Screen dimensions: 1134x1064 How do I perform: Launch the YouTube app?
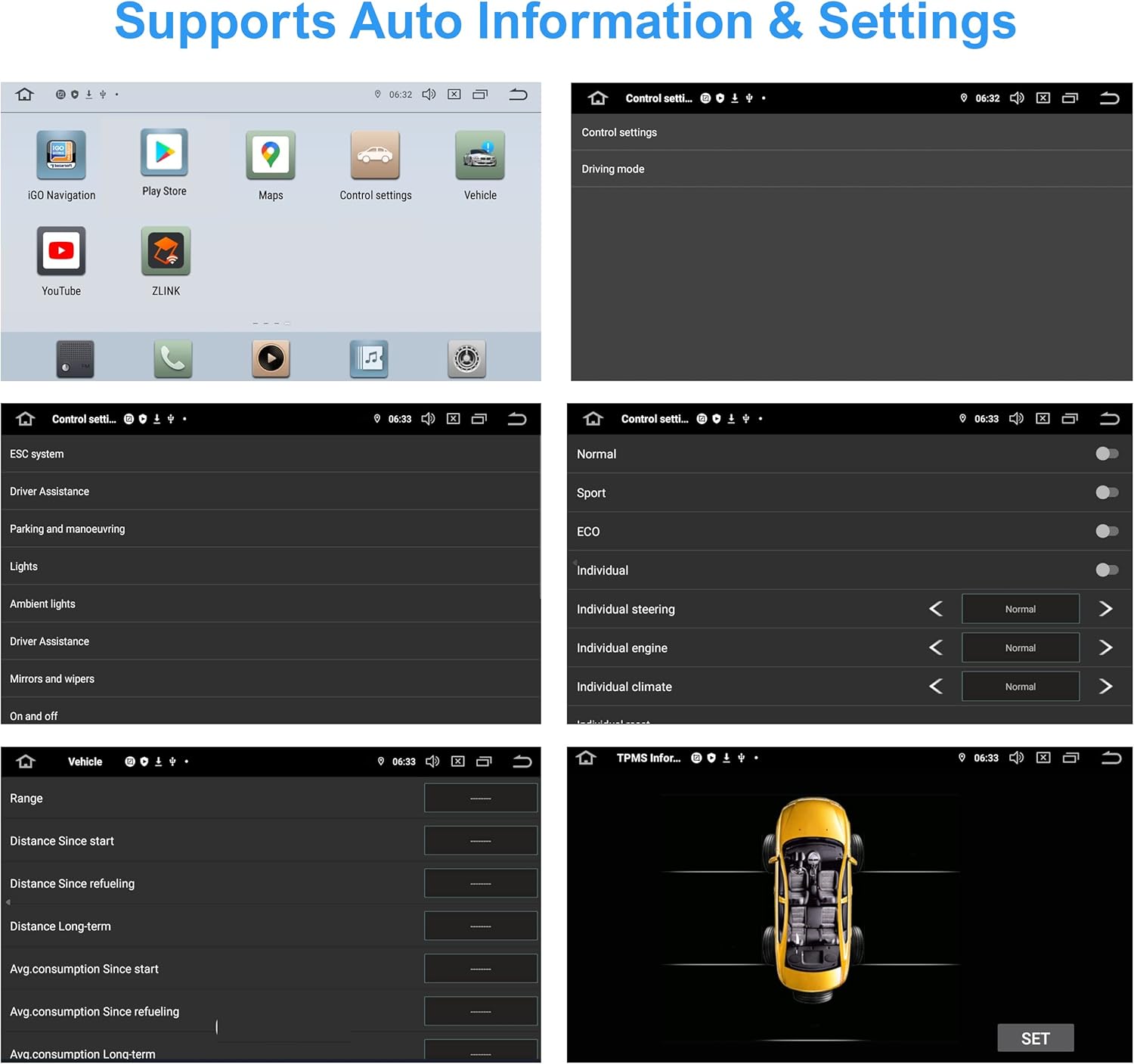coord(61,250)
